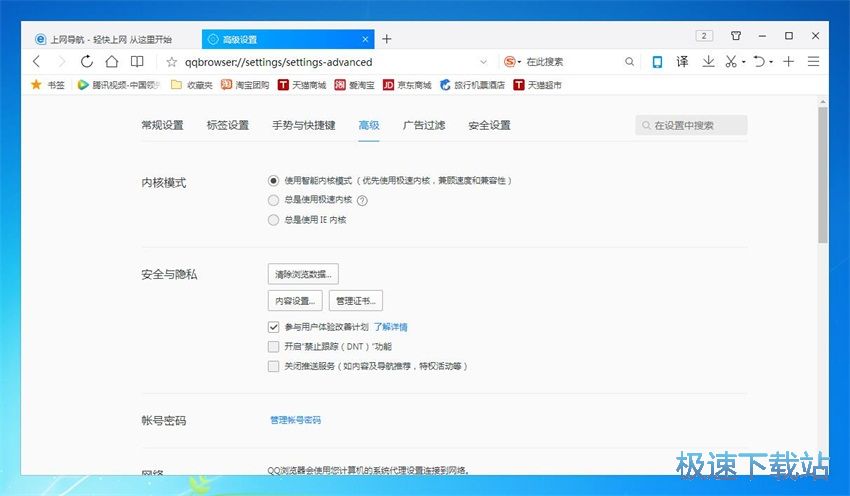Switch to the 手势与快捷键 tab
This screenshot has width=850, height=496.
coord(304,125)
